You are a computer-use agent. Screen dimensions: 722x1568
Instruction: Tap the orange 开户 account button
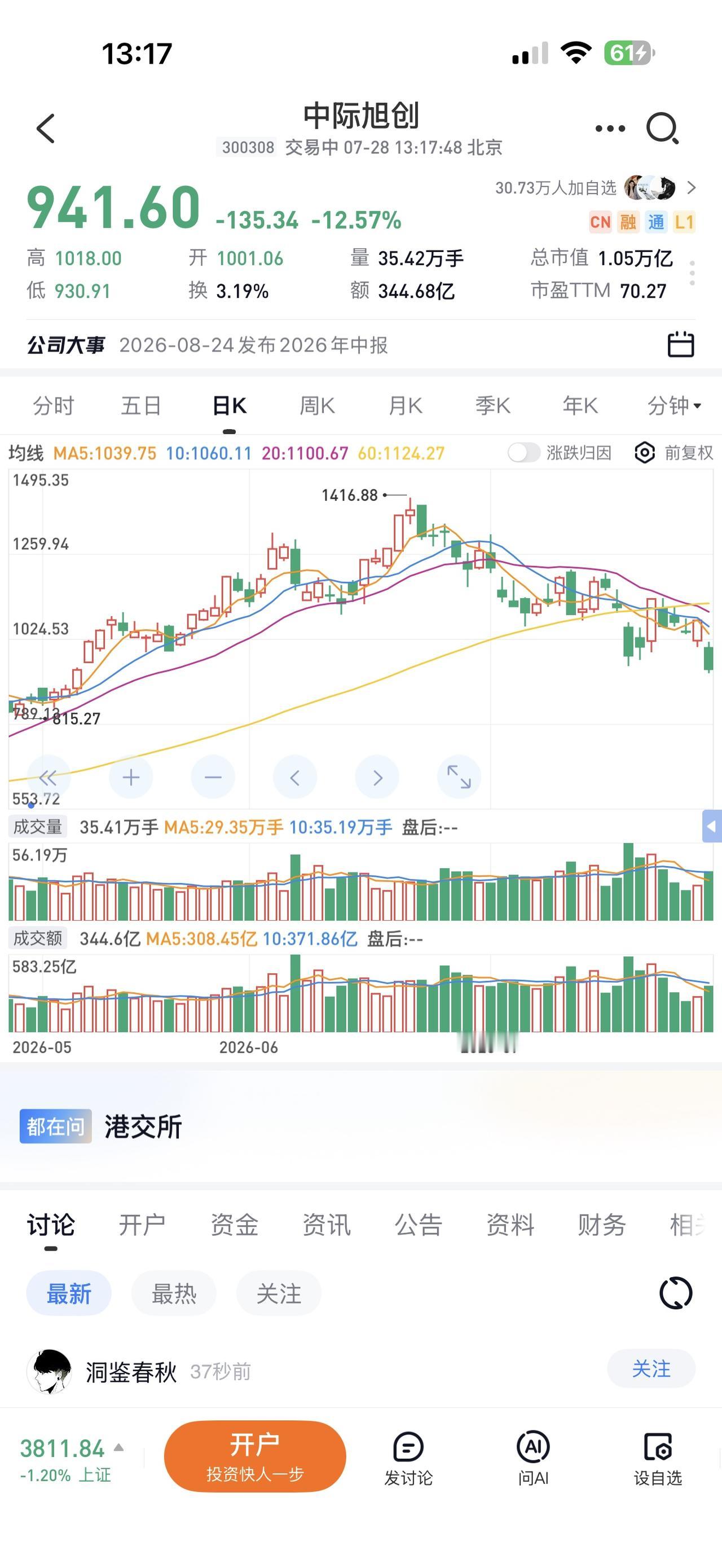255,1456
